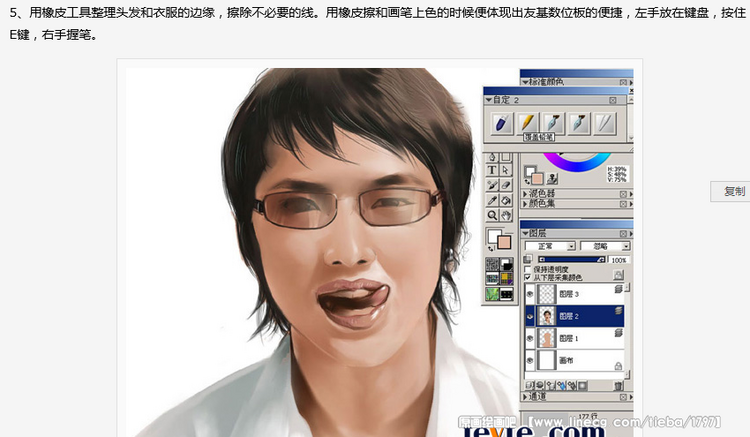Hide 图层 3 using its eye icon
The height and width of the screenshot is (437, 750).
[x=530, y=294]
